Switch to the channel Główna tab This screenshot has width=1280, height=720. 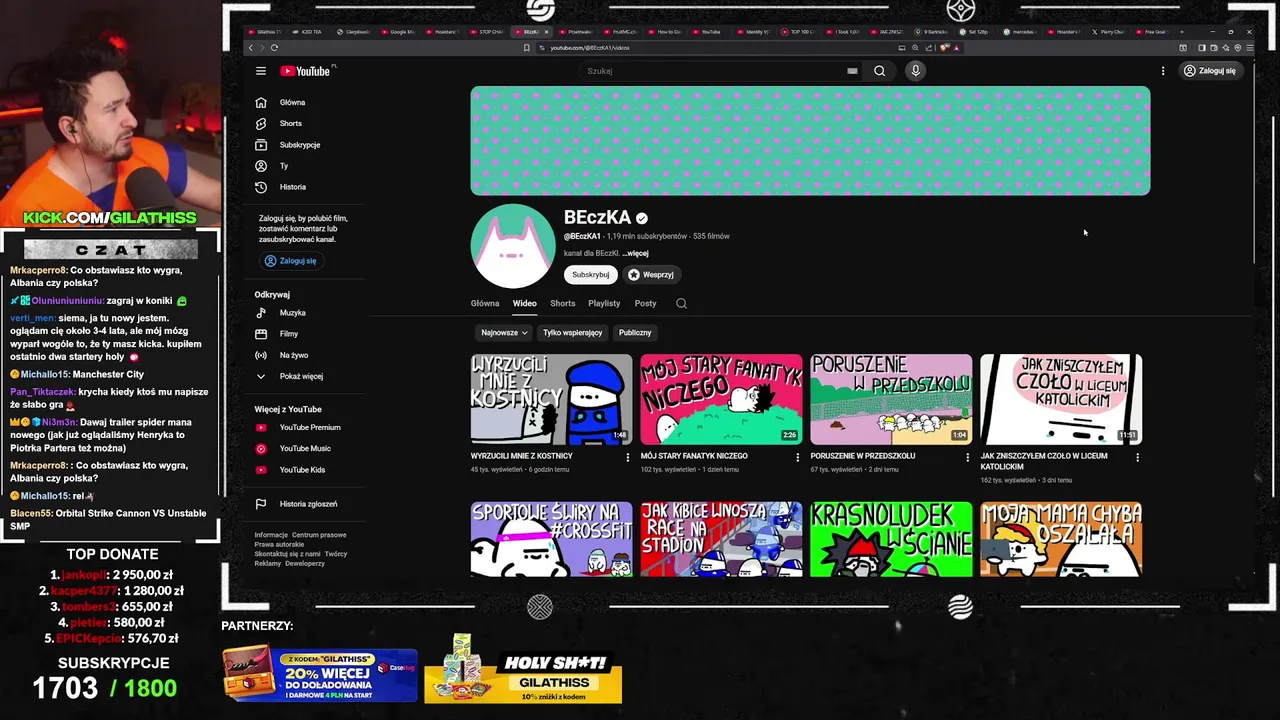[485, 303]
